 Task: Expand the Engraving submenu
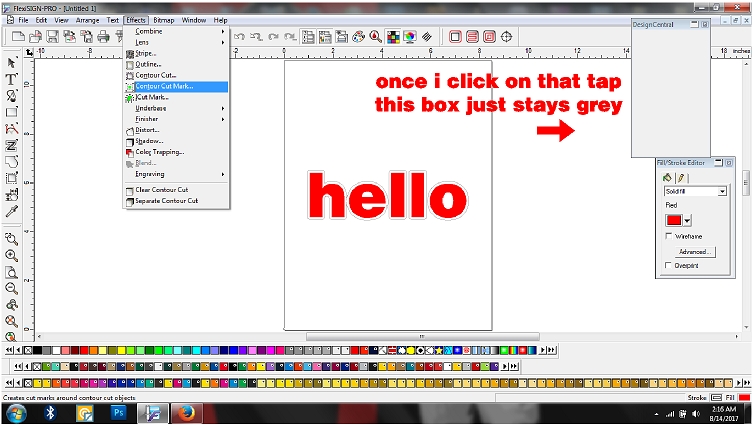(176, 174)
